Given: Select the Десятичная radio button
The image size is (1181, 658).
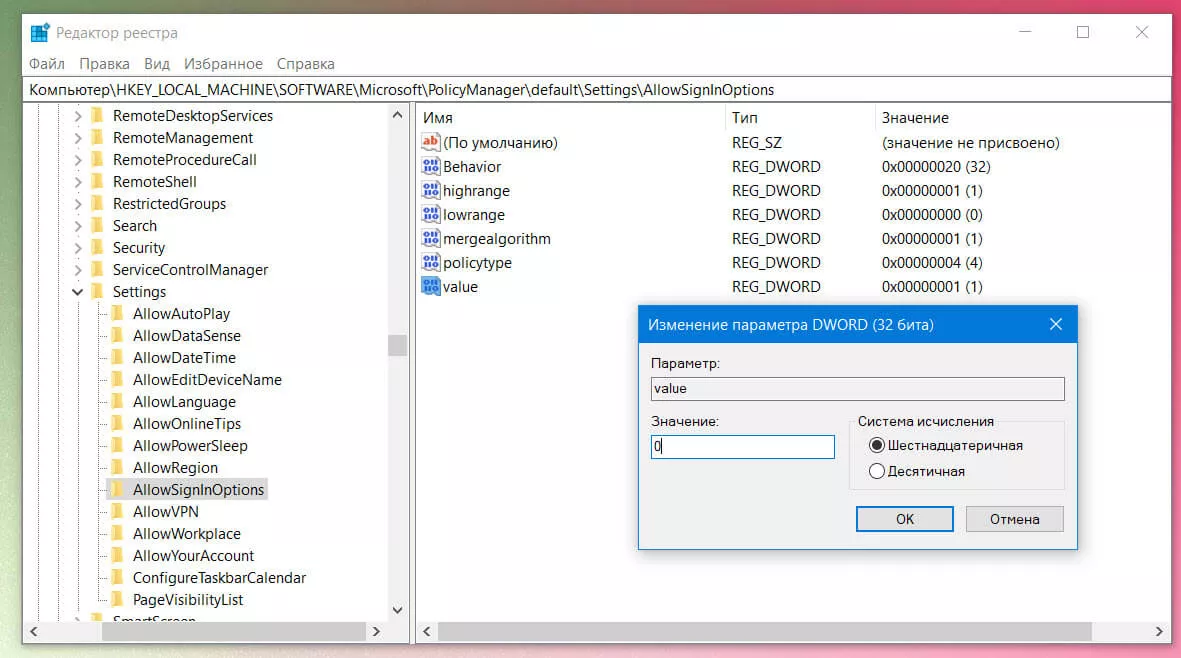Looking at the screenshot, I should [877, 471].
